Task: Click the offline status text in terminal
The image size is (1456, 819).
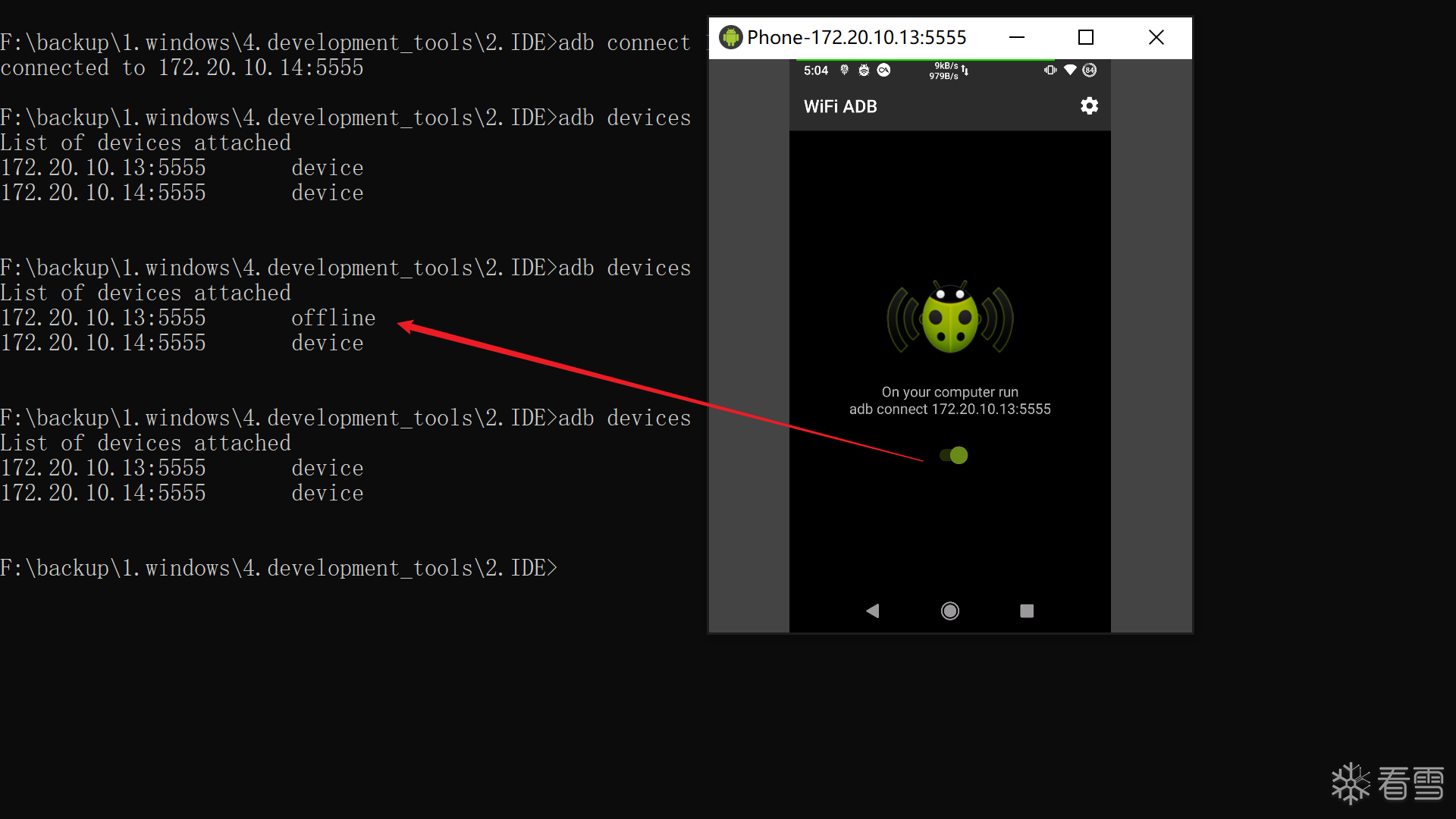Action: tap(333, 318)
